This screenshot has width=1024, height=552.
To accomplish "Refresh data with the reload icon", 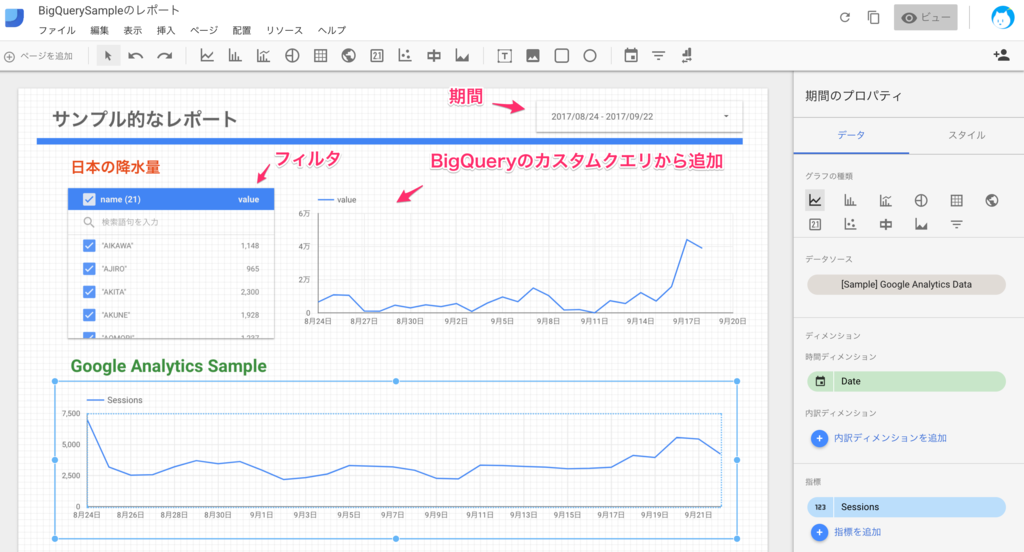I will click(844, 18).
